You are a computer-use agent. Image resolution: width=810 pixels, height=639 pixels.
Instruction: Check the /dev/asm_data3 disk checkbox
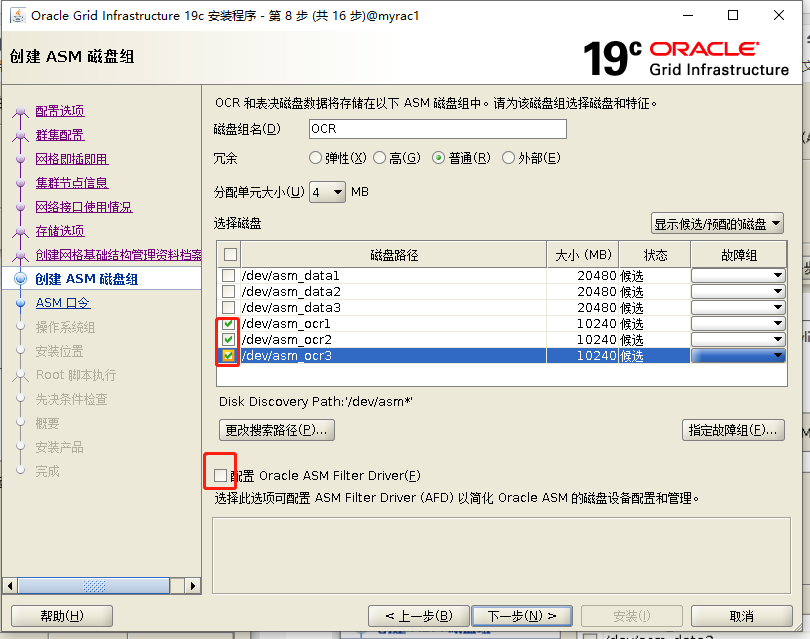(x=228, y=307)
